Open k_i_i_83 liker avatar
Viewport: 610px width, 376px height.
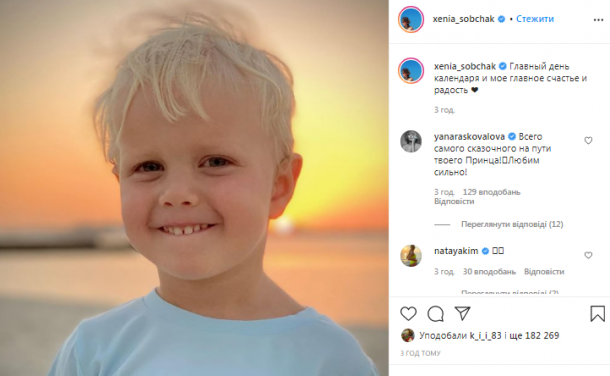click(408, 335)
